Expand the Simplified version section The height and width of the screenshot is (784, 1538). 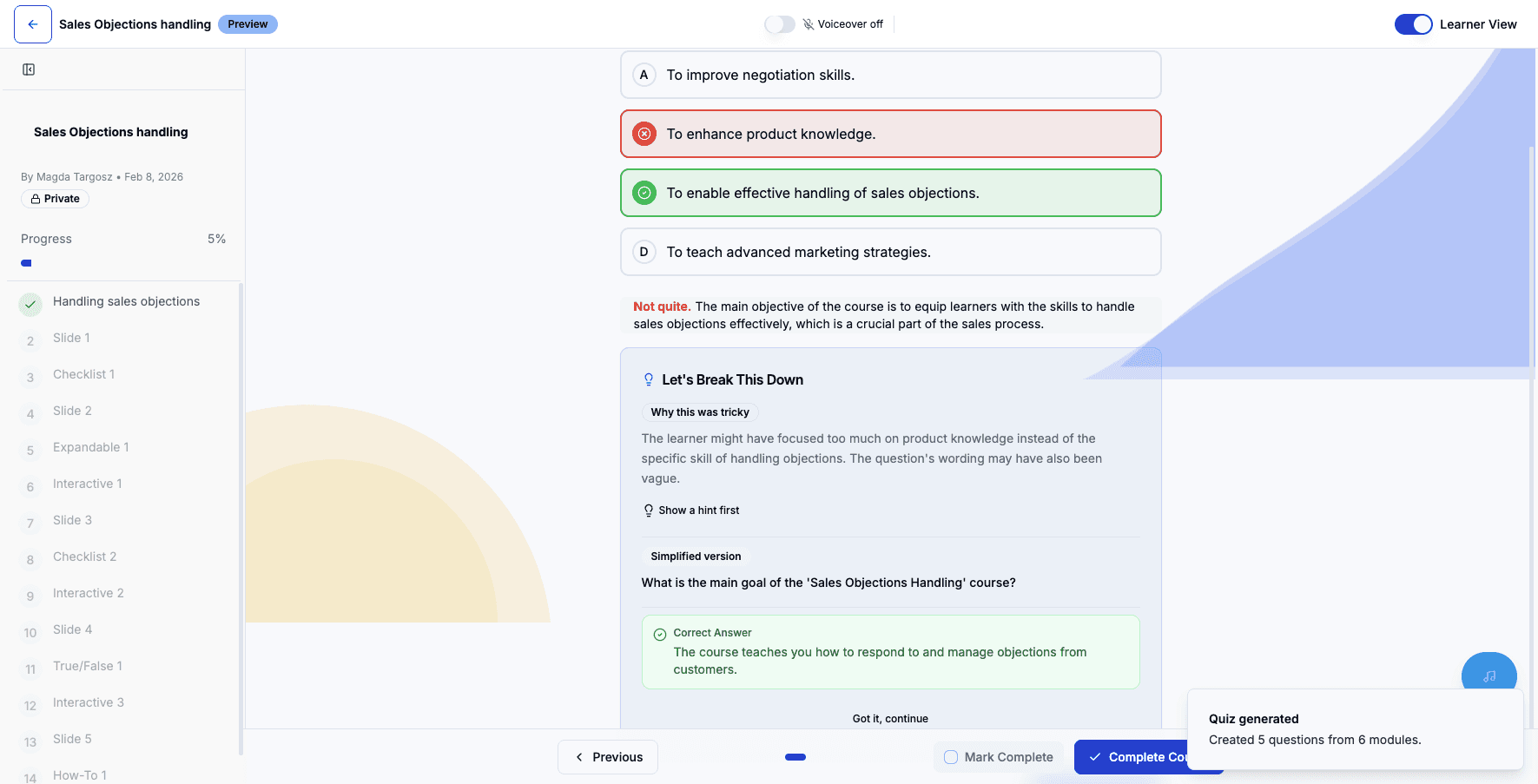[695, 556]
